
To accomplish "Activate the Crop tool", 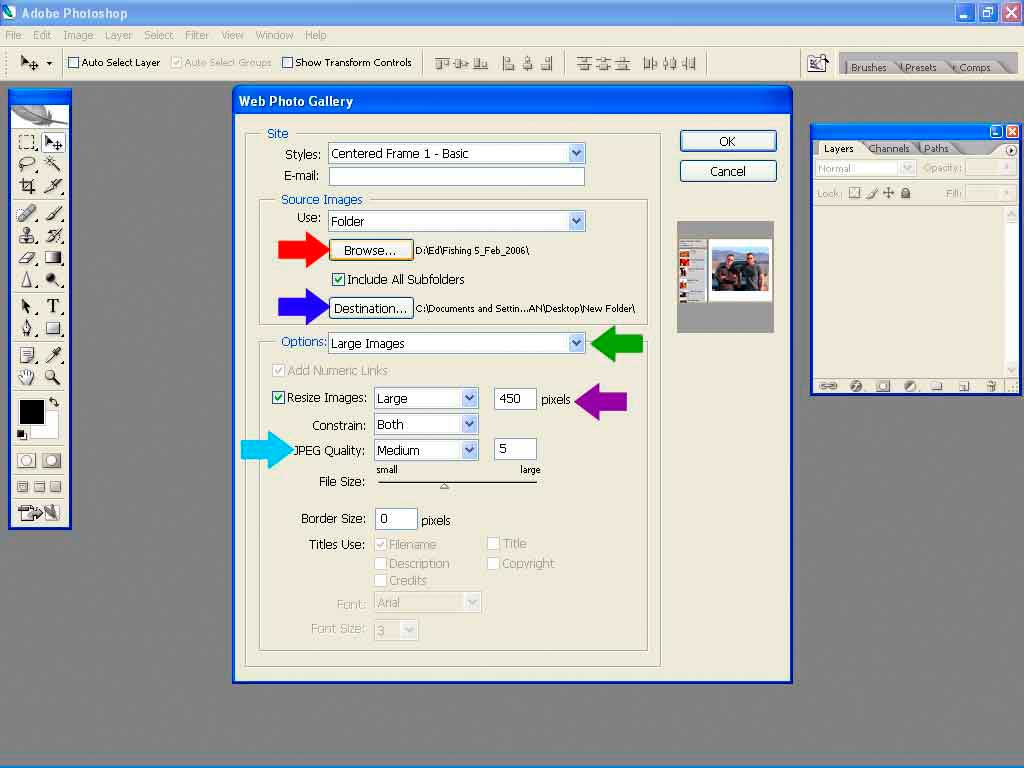I will [x=27, y=186].
